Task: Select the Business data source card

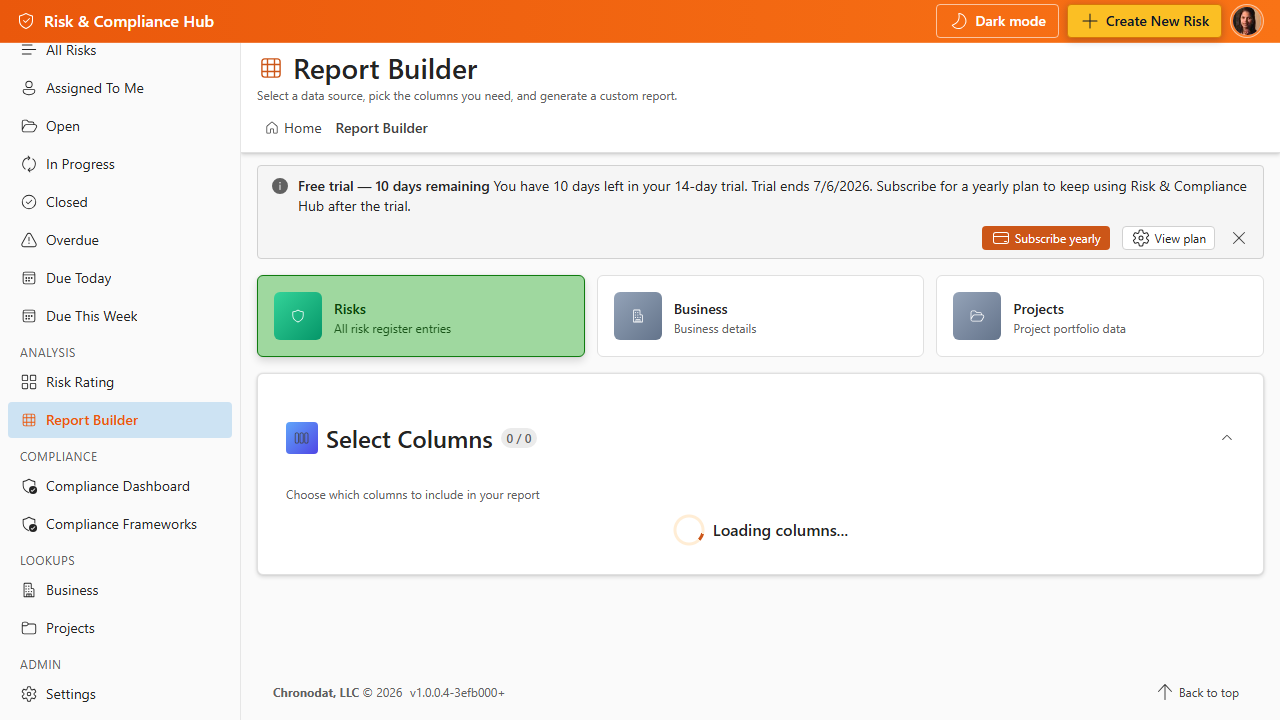Action: coord(760,316)
